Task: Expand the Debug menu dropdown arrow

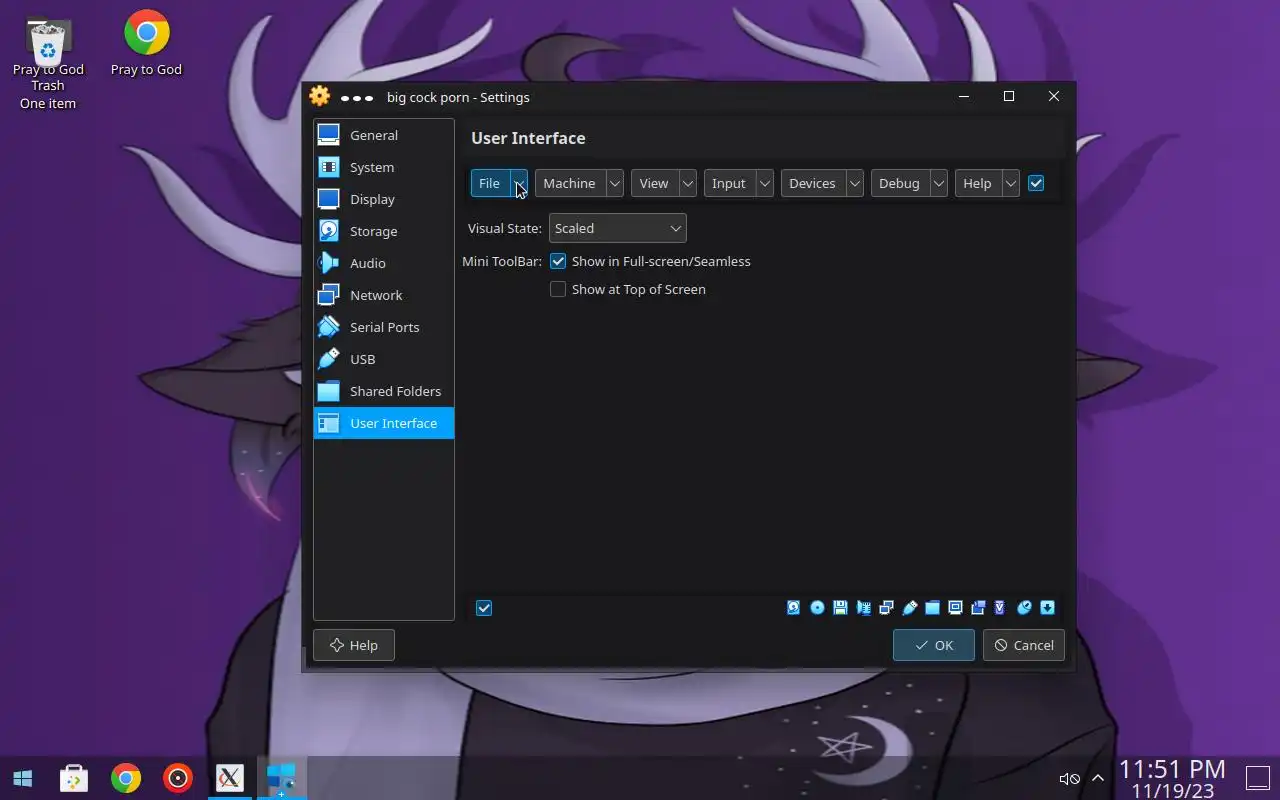Action: 939,183
